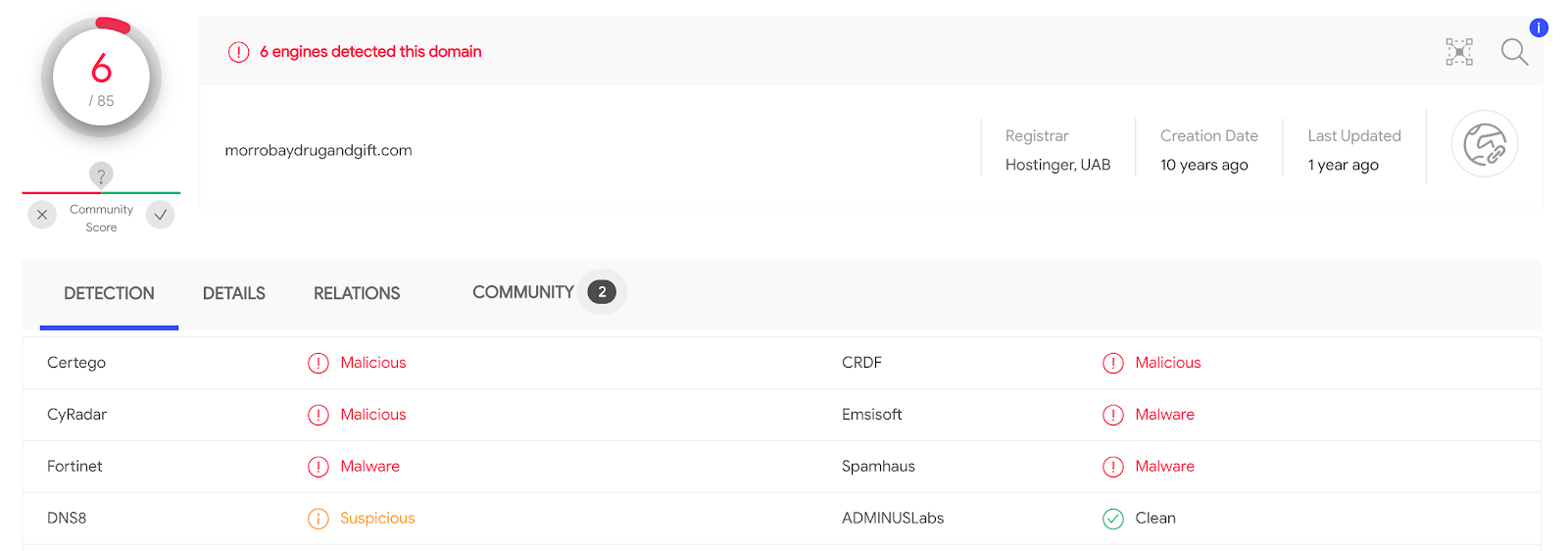
Task: Click the 6/85 detection score gauge
Action: (x=101, y=77)
